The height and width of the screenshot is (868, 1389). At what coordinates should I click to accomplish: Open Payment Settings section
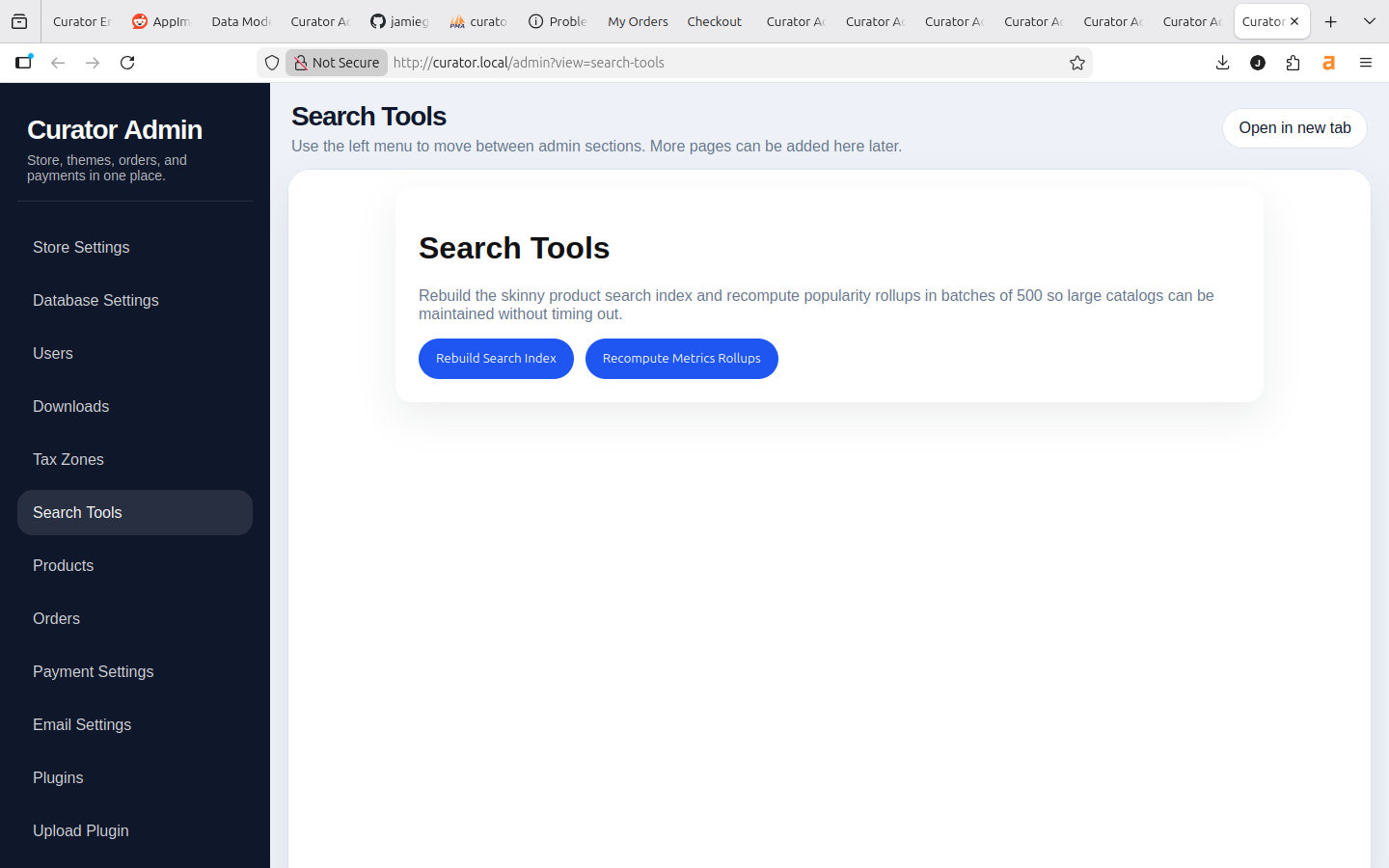tap(135, 672)
